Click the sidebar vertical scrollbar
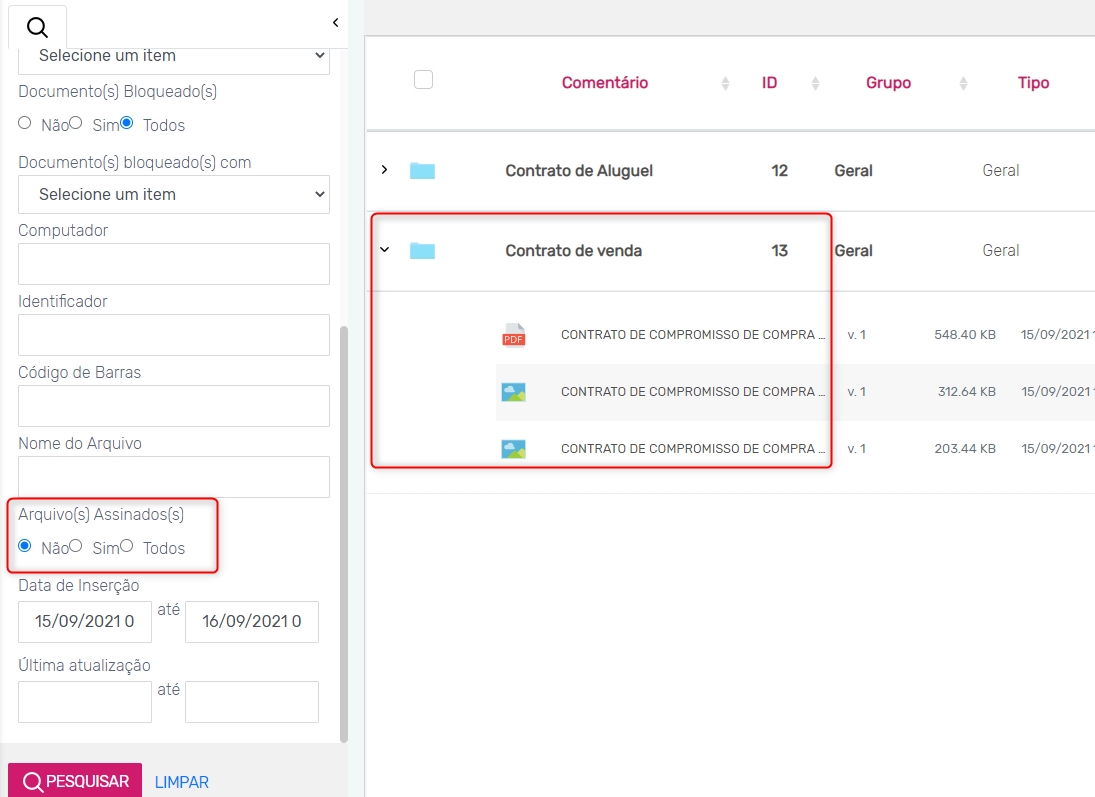This screenshot has height=797, width=1095. pyautogui.click(x=344, y=530)
